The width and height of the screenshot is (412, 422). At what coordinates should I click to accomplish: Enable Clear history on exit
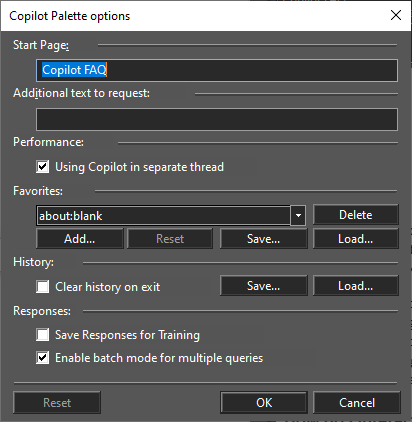point(43,287)
